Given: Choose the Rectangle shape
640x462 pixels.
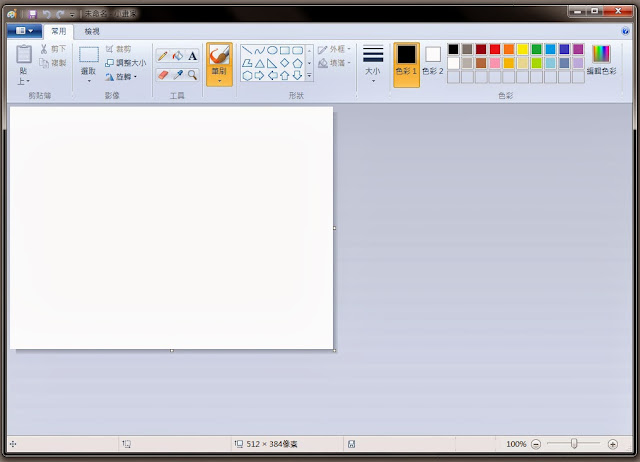Looking at the screenshot, I should coord(285,51).
